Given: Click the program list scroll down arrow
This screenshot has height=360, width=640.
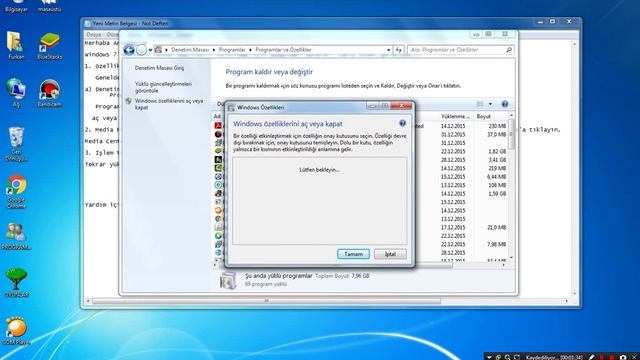Looking at the screenshot, I should click(x=511, y=258).
